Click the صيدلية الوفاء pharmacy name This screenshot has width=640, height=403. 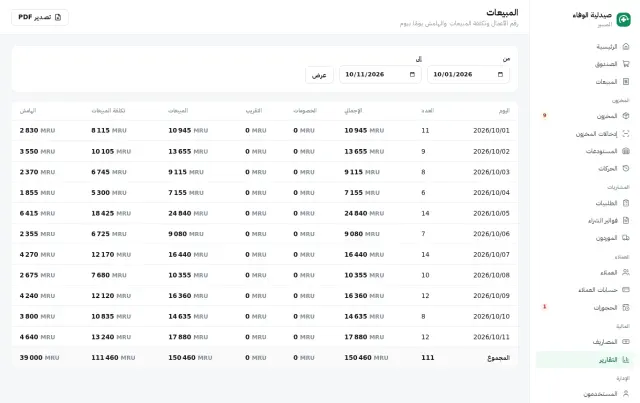592,15
